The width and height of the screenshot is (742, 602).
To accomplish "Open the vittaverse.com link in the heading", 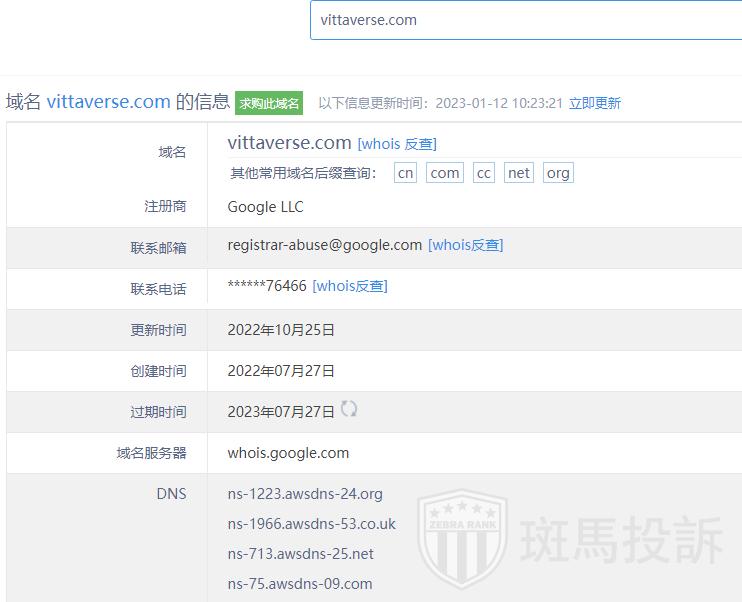I will point(108,101).
